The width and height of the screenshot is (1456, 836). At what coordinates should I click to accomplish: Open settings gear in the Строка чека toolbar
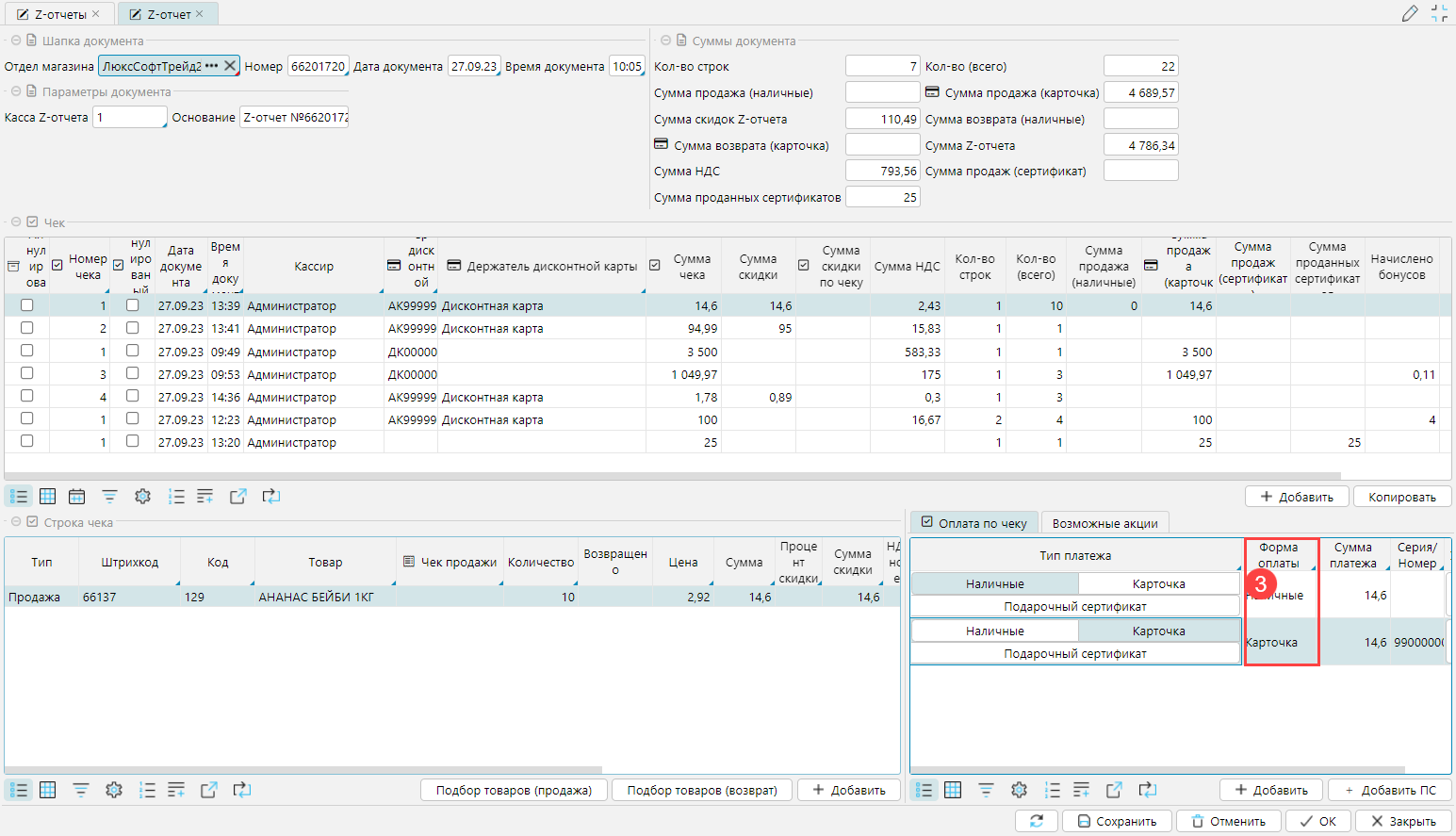click(x=114, y=790)
